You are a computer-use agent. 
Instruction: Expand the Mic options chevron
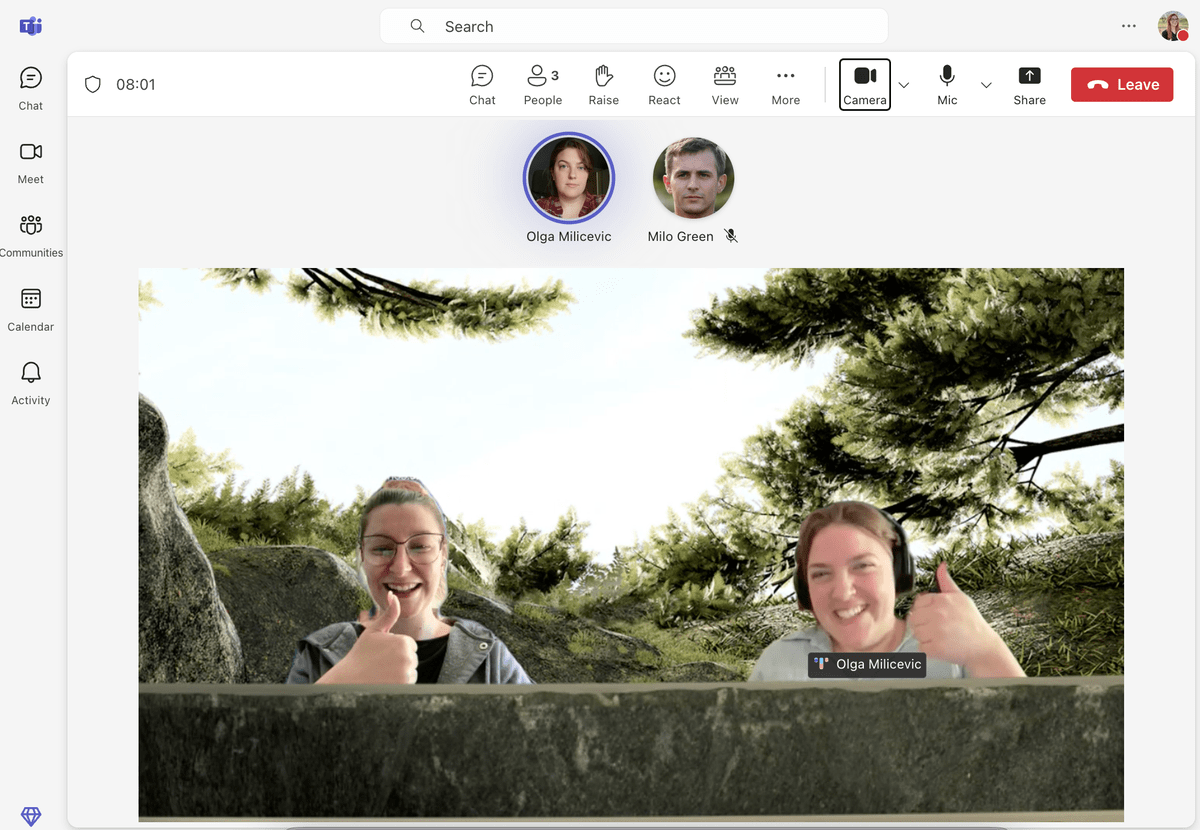(x=986, y=85)
